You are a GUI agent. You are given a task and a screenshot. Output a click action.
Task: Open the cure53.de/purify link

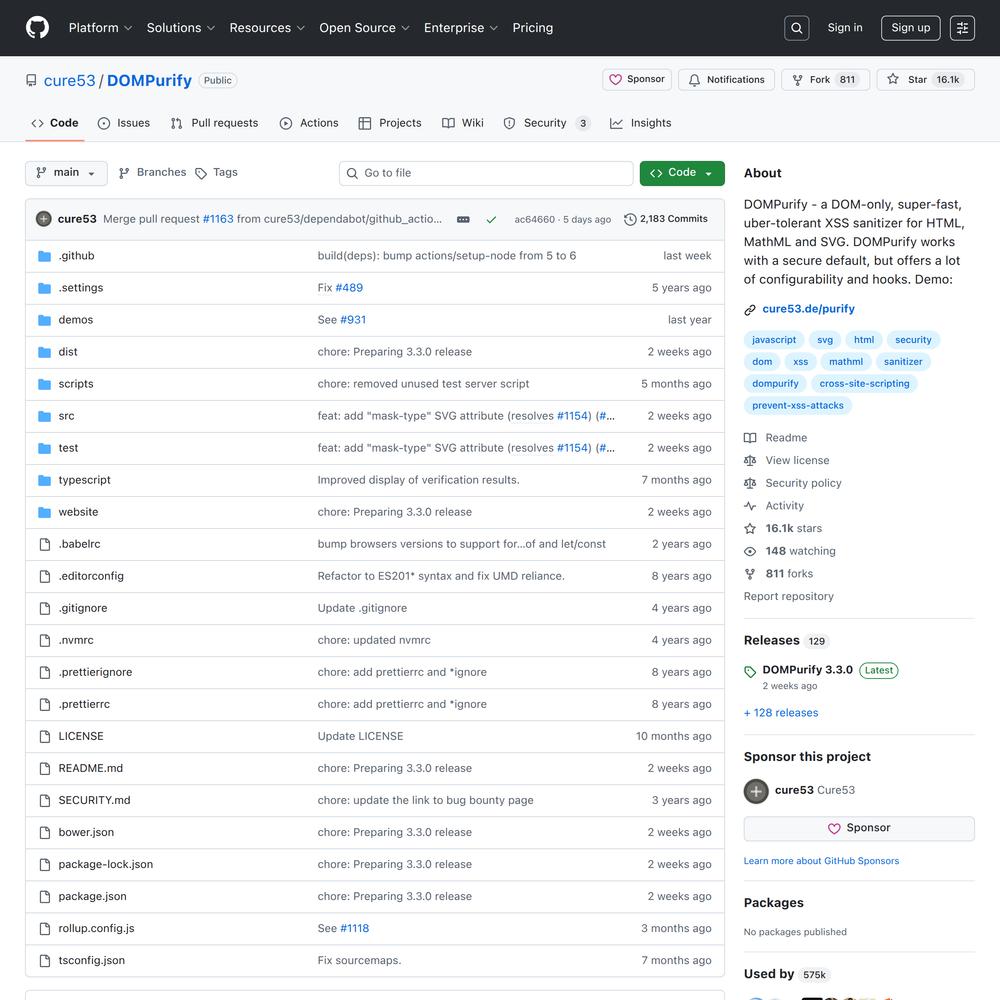(x=808, y=309)
